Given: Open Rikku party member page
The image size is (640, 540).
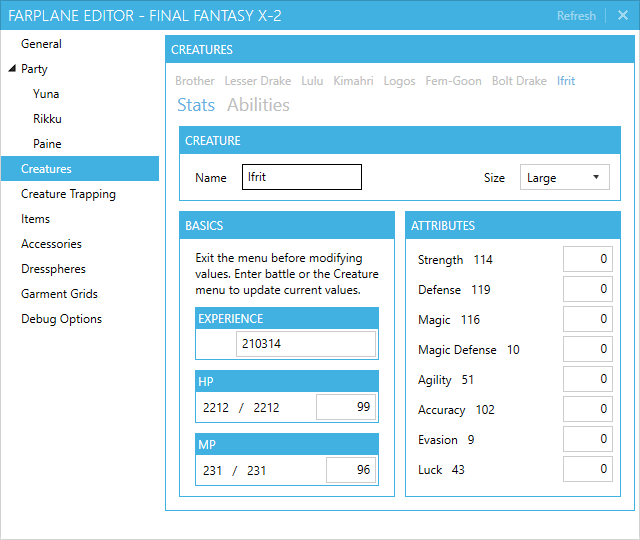Looking at the screenshot, I should coord(47,119).
